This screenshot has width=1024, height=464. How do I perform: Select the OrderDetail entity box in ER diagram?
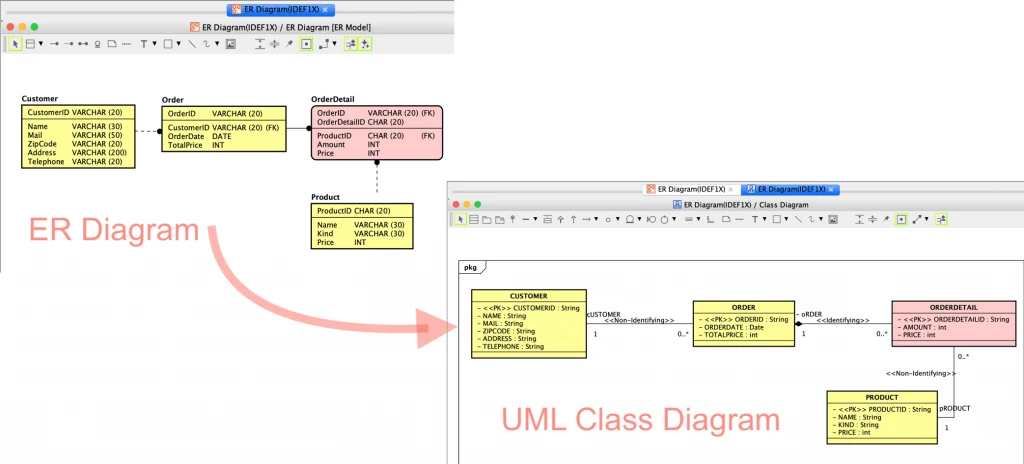tap(377, 133)
